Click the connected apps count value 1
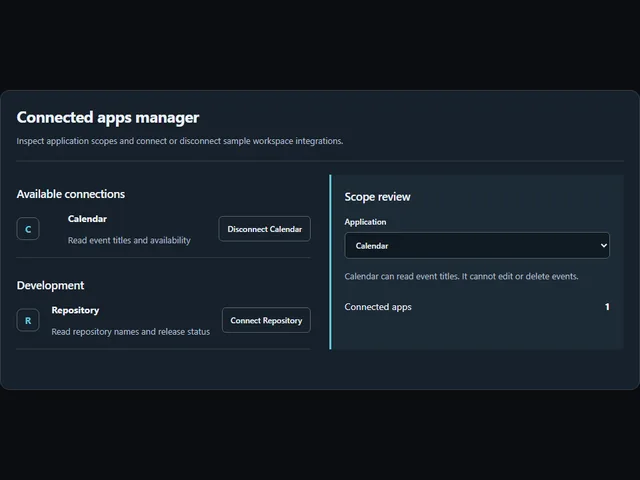The height and width of the screenshot is (480, 640). coord(607,307)
